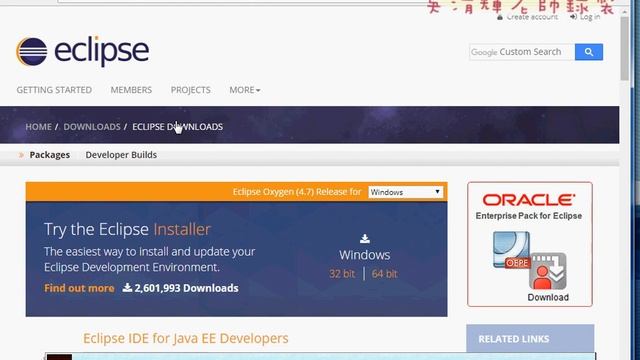Open the PROJECTS menu item

pos(191,90)
